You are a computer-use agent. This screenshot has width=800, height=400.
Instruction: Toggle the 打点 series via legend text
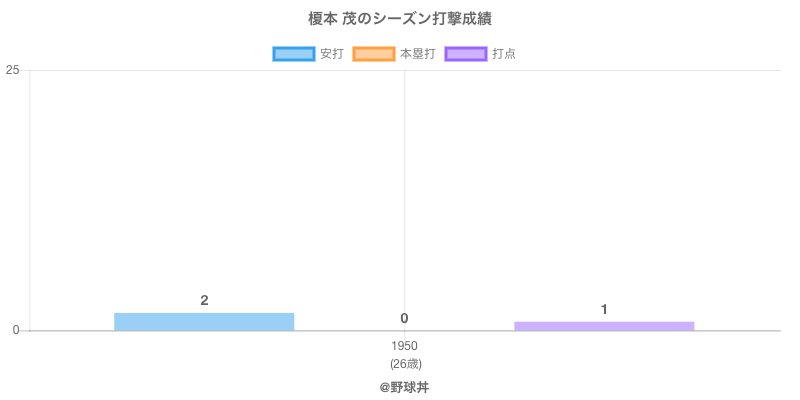point(504,54)
